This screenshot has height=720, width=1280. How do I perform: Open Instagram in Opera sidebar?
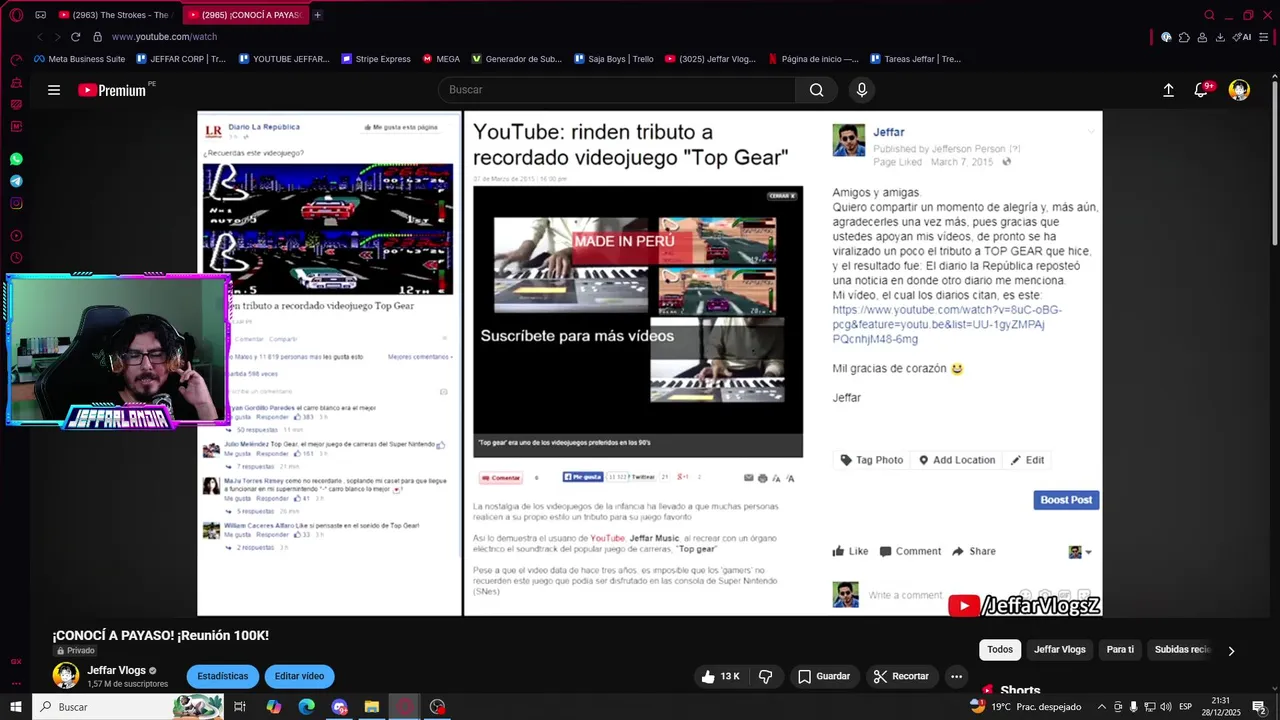pyautogui.click(x=16, y=203)
